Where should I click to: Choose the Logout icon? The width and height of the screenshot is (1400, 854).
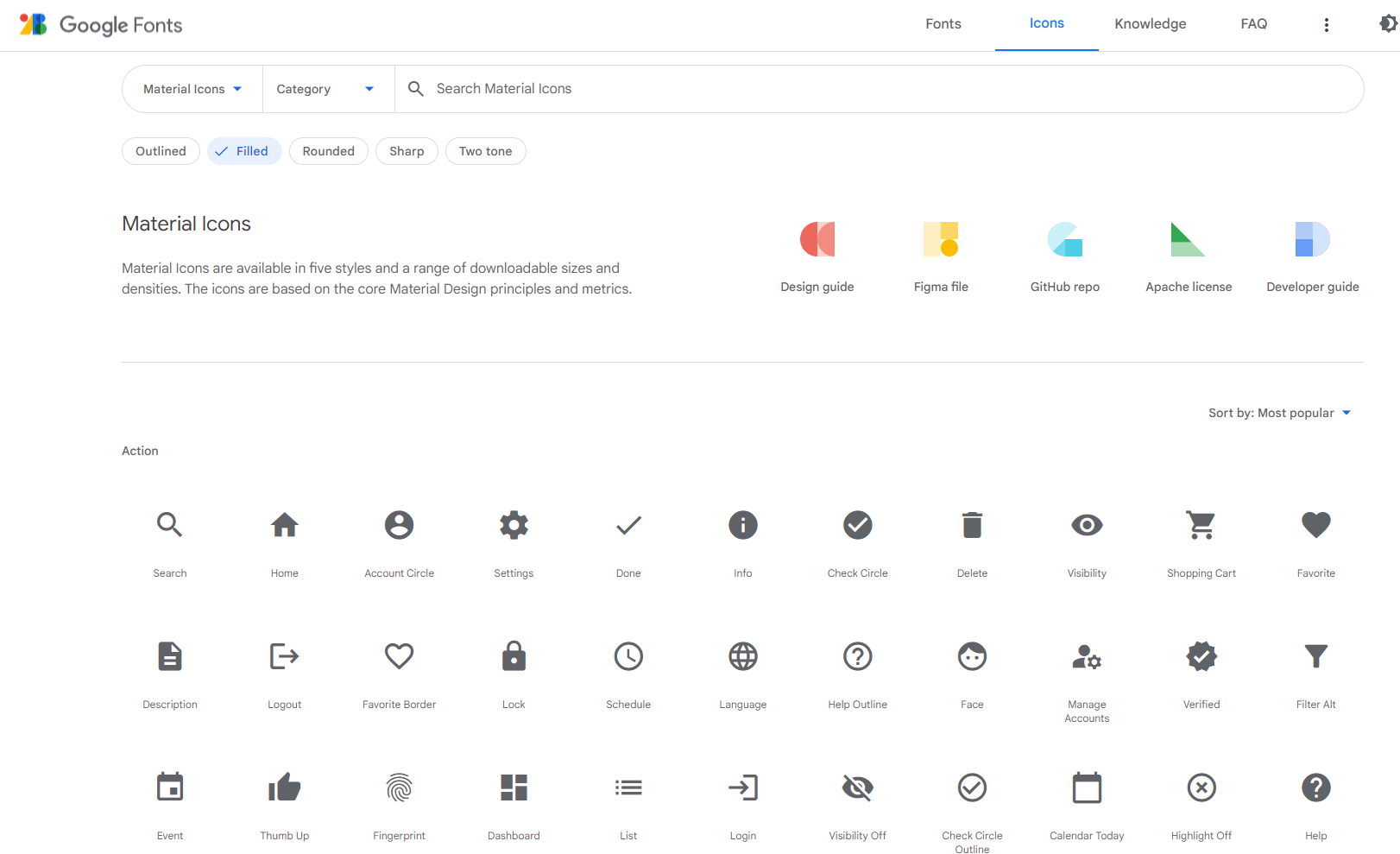285,656
